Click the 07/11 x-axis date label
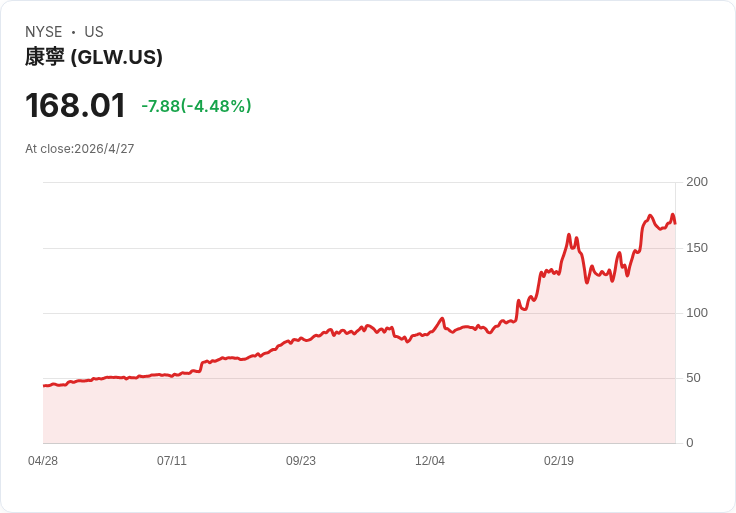Viewport: 736px width, 513px height. tap(172, 461)
